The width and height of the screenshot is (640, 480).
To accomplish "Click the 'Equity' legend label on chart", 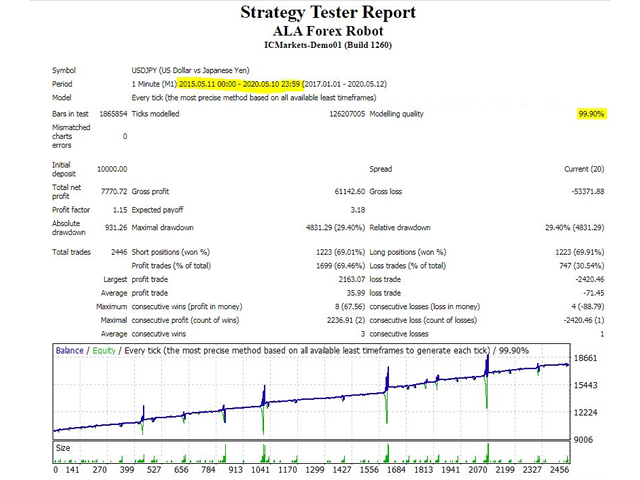I will coord(104,351).
